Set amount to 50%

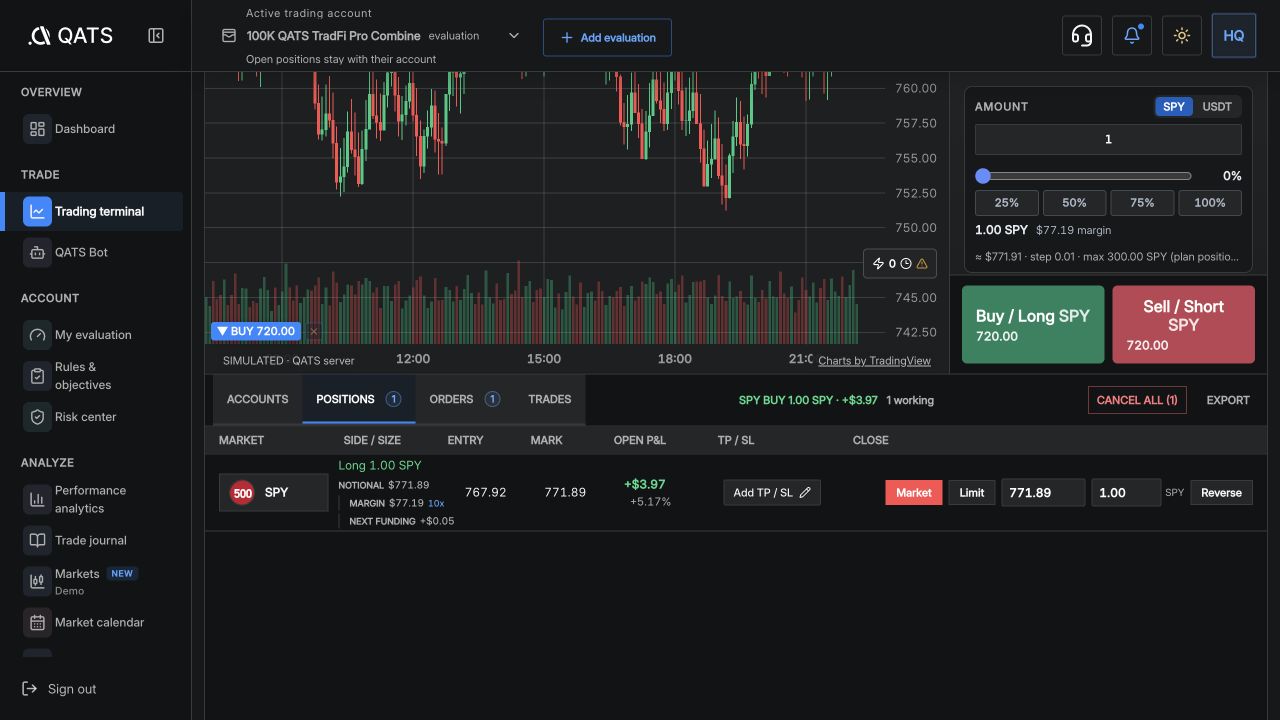point(1074,202)
